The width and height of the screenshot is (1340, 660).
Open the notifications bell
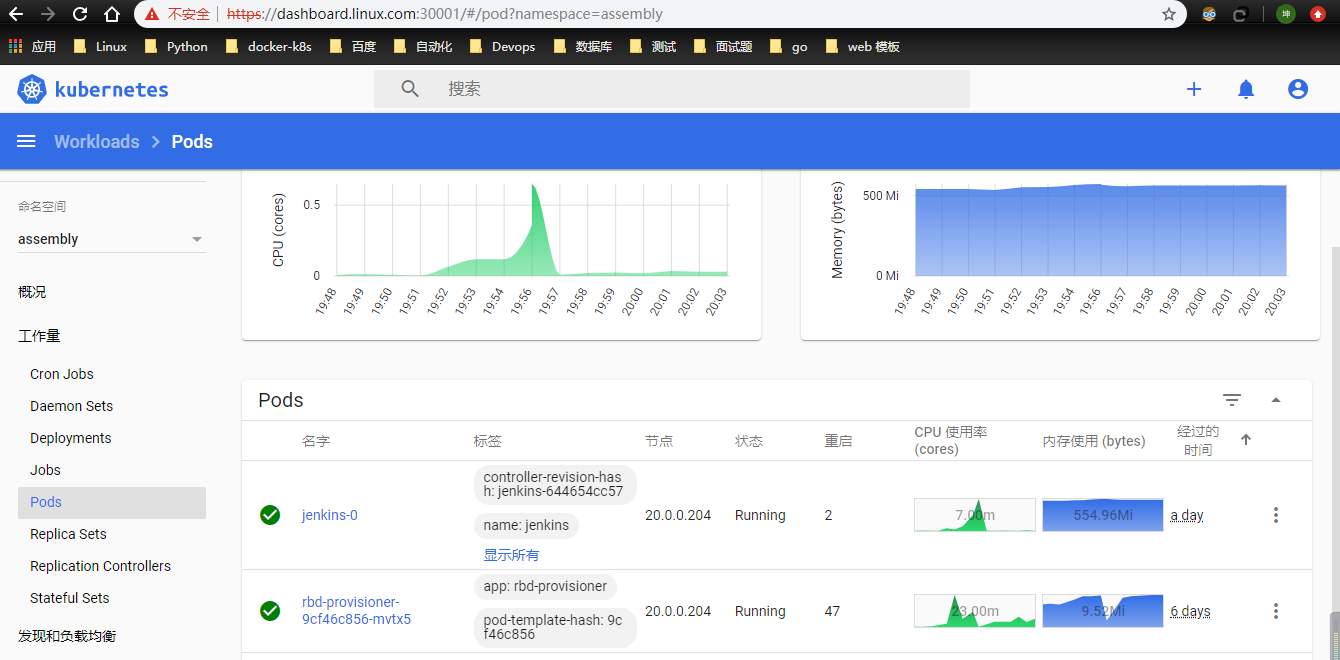(x=1245, y=89)
